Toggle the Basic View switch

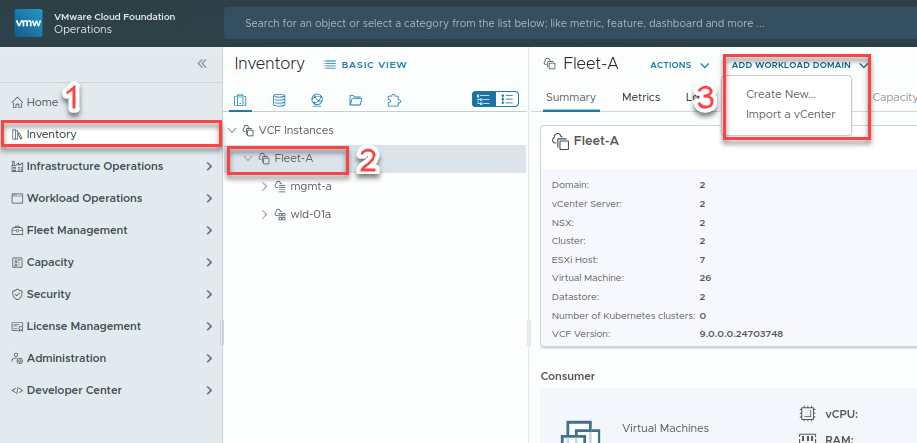(366, 65)
